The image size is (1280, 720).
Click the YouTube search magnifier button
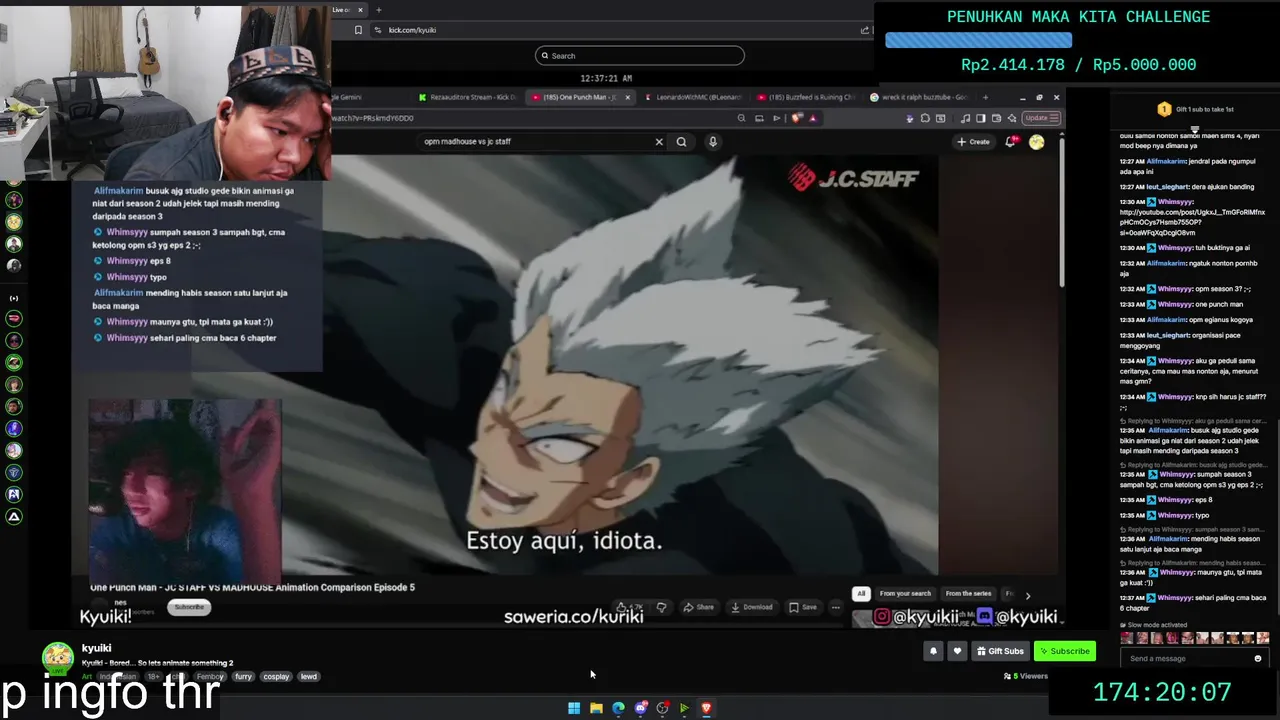click(682, 142)
